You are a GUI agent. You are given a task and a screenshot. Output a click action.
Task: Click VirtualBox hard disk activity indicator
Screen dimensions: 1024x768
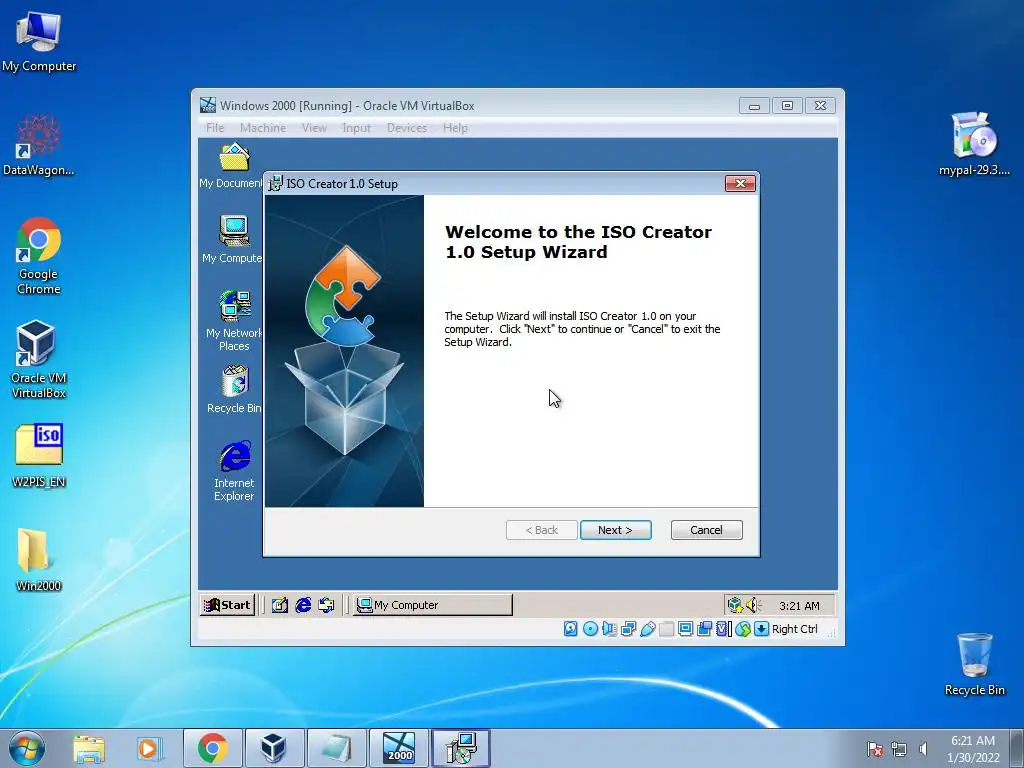click(570, 629)
